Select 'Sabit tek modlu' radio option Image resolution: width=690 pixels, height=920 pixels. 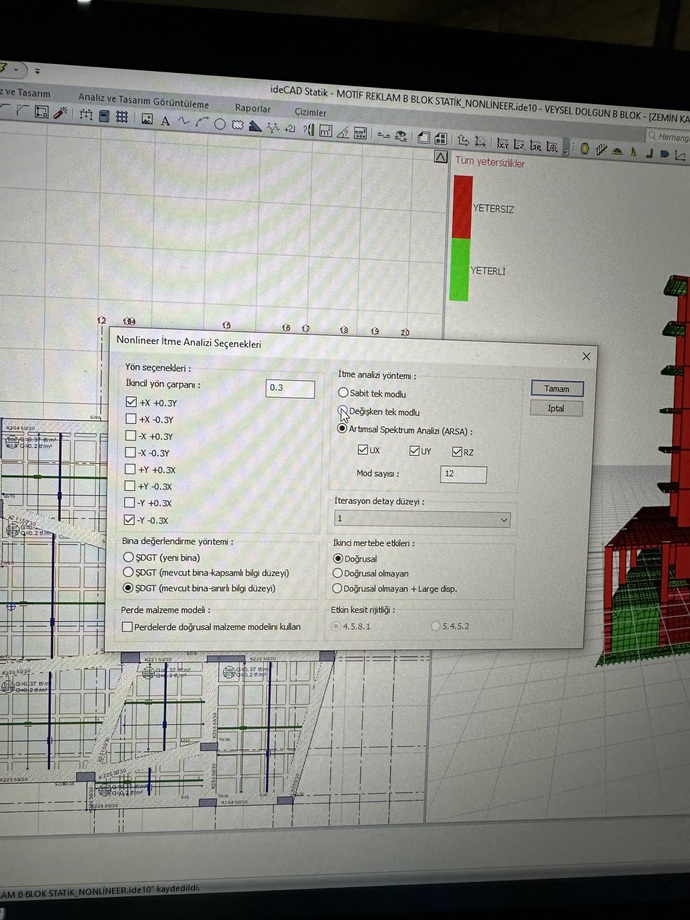[x=343, y=392]
